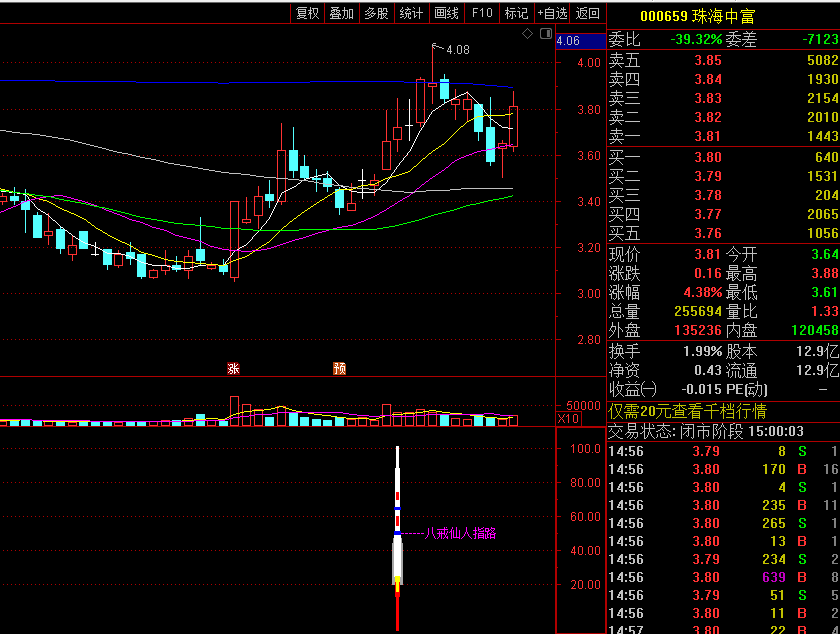The width and height of the screenshot is (840, 634).
Task: Click the 总量 255694 volume value
Action: [x=698, y=311]
